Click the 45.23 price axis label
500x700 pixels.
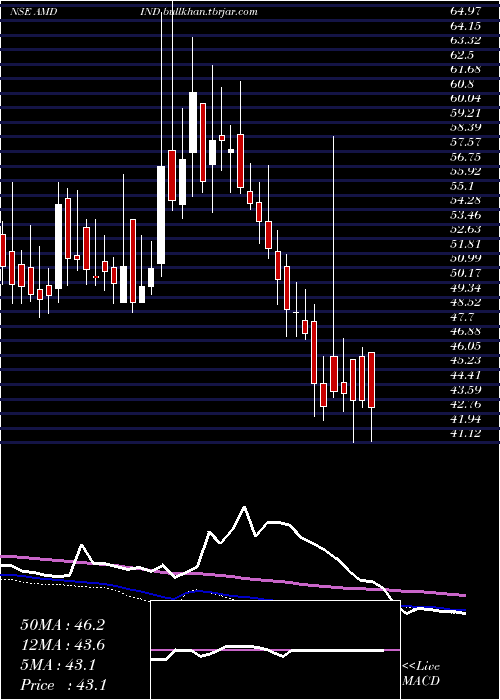point(466,360)
